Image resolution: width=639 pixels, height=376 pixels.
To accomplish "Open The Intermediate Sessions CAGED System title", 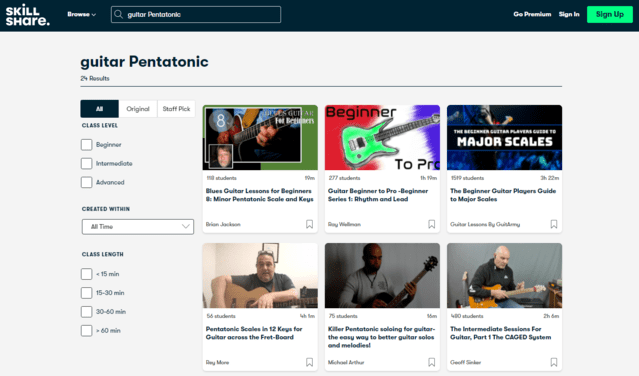I will (x=500, y=333).
